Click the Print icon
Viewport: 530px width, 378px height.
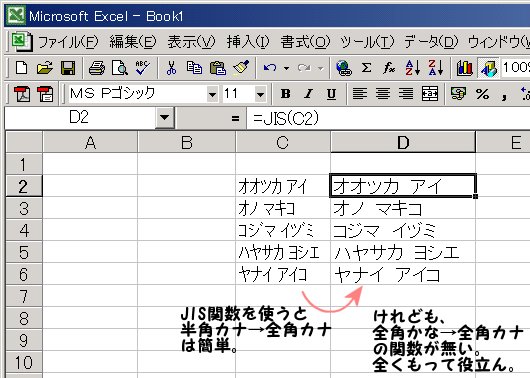point(97,68)
